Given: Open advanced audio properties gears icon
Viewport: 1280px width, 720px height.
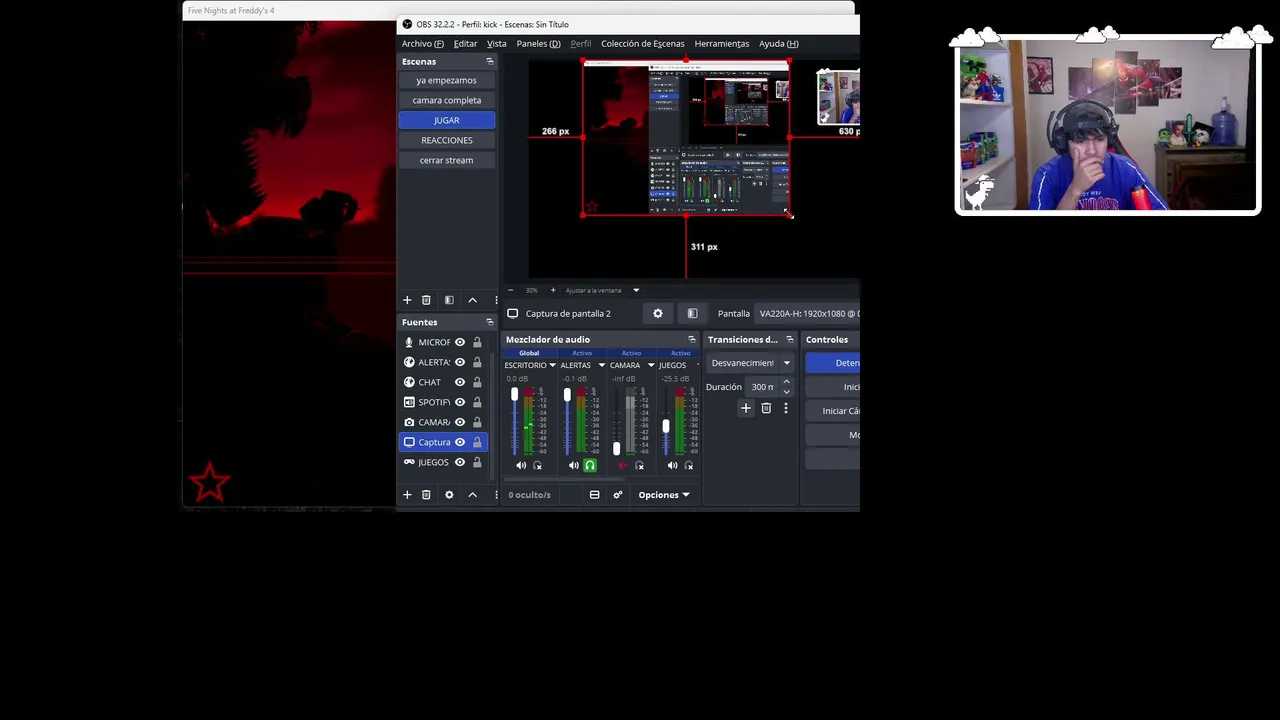Looking at the screenshot, I should tap(618, 495).
